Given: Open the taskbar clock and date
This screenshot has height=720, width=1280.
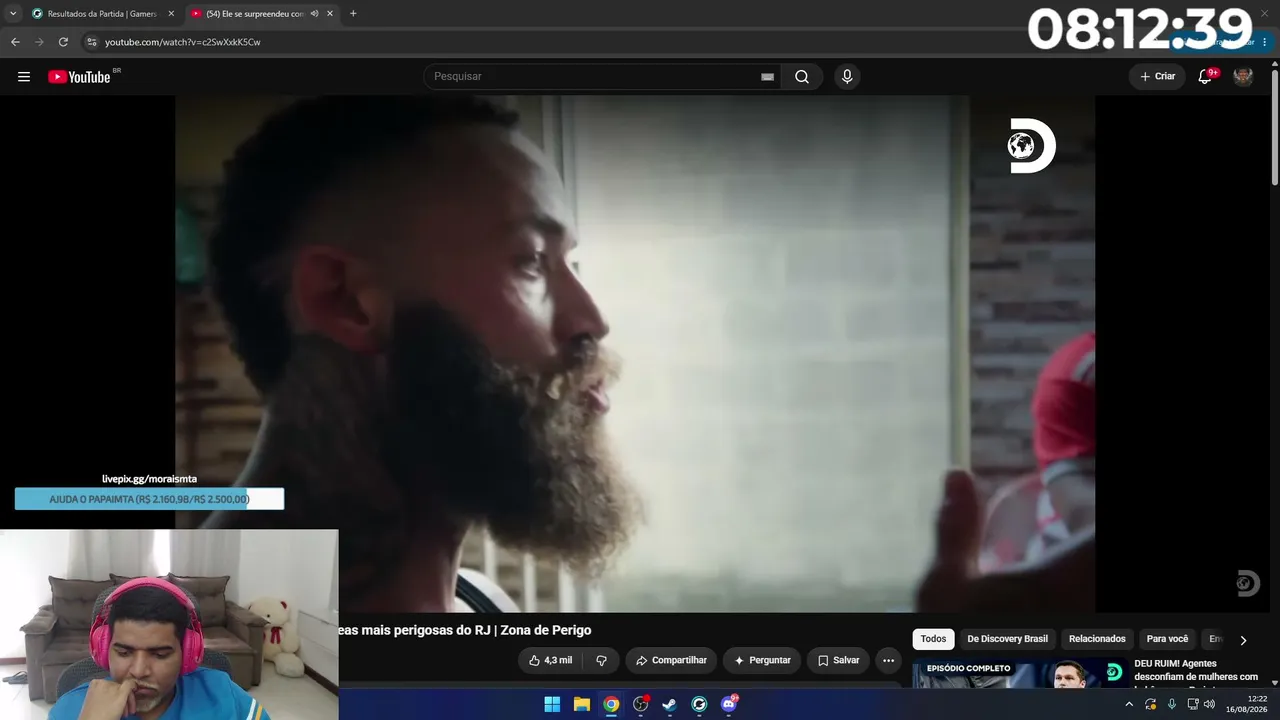Looking at the screenshot, I should (1247, 704).
